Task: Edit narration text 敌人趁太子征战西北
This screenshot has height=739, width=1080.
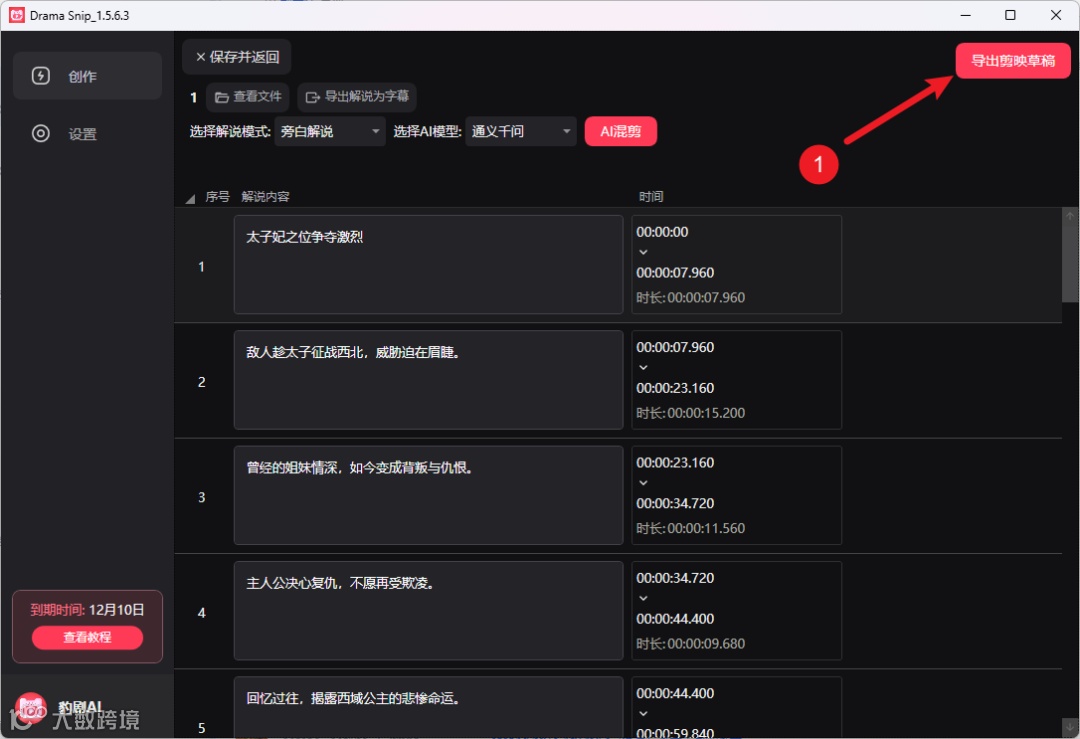Action: point(428,380)
